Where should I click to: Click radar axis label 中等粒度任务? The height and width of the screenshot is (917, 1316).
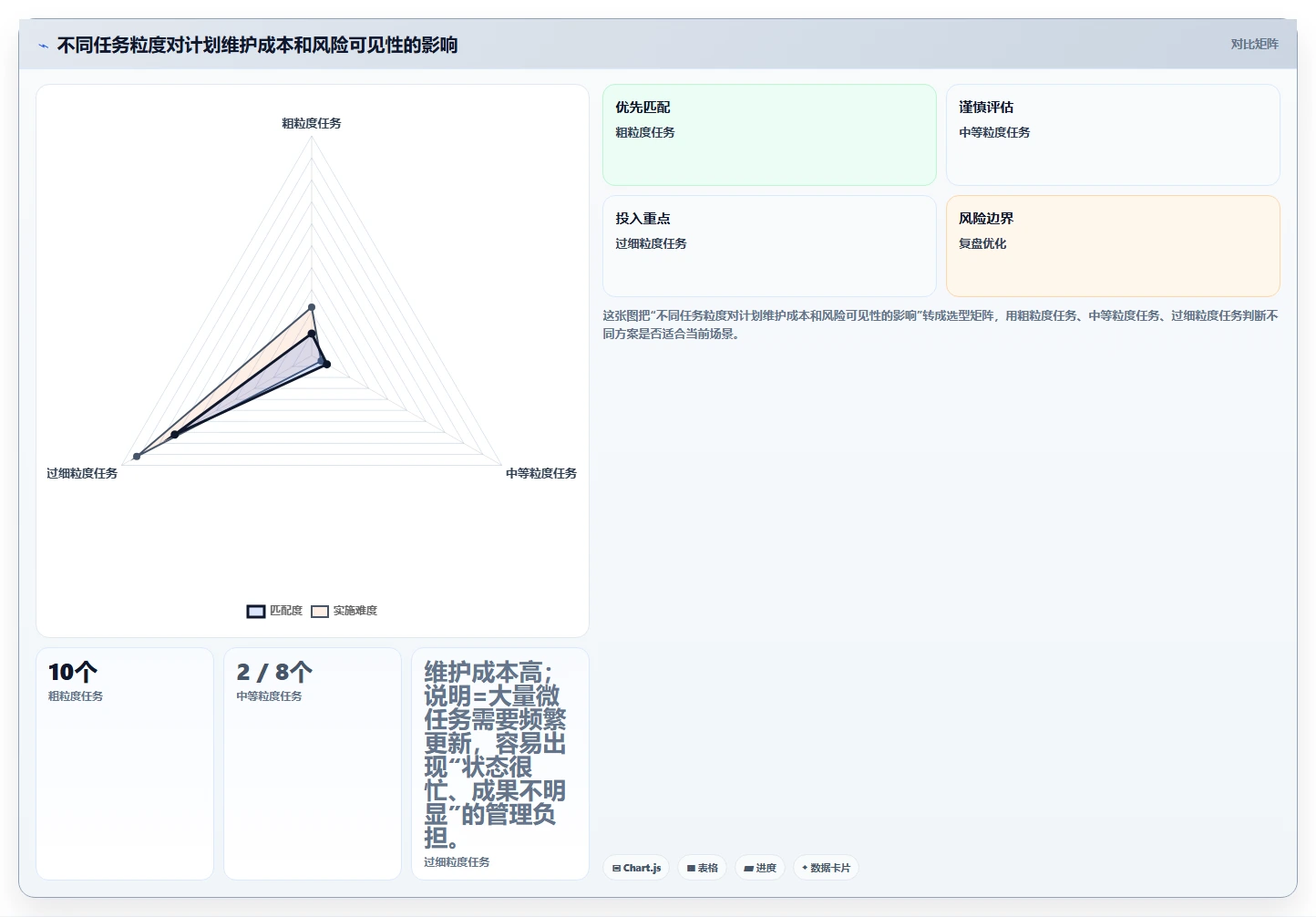[541, 473]
